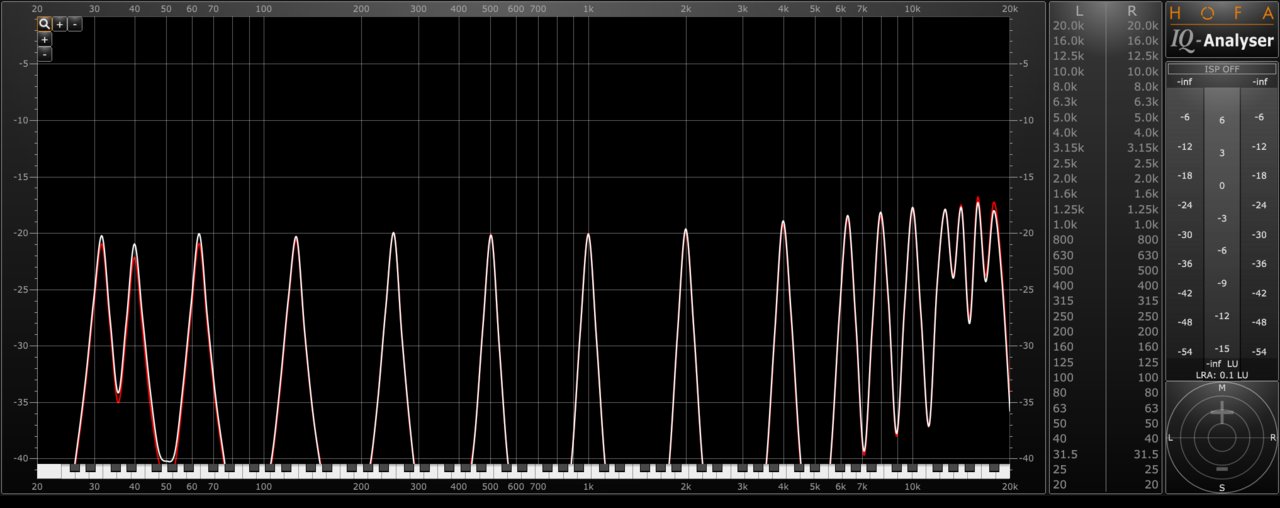Click the 3.15k band in the R column
The image size is (1280, 508).
(1143, 148)
